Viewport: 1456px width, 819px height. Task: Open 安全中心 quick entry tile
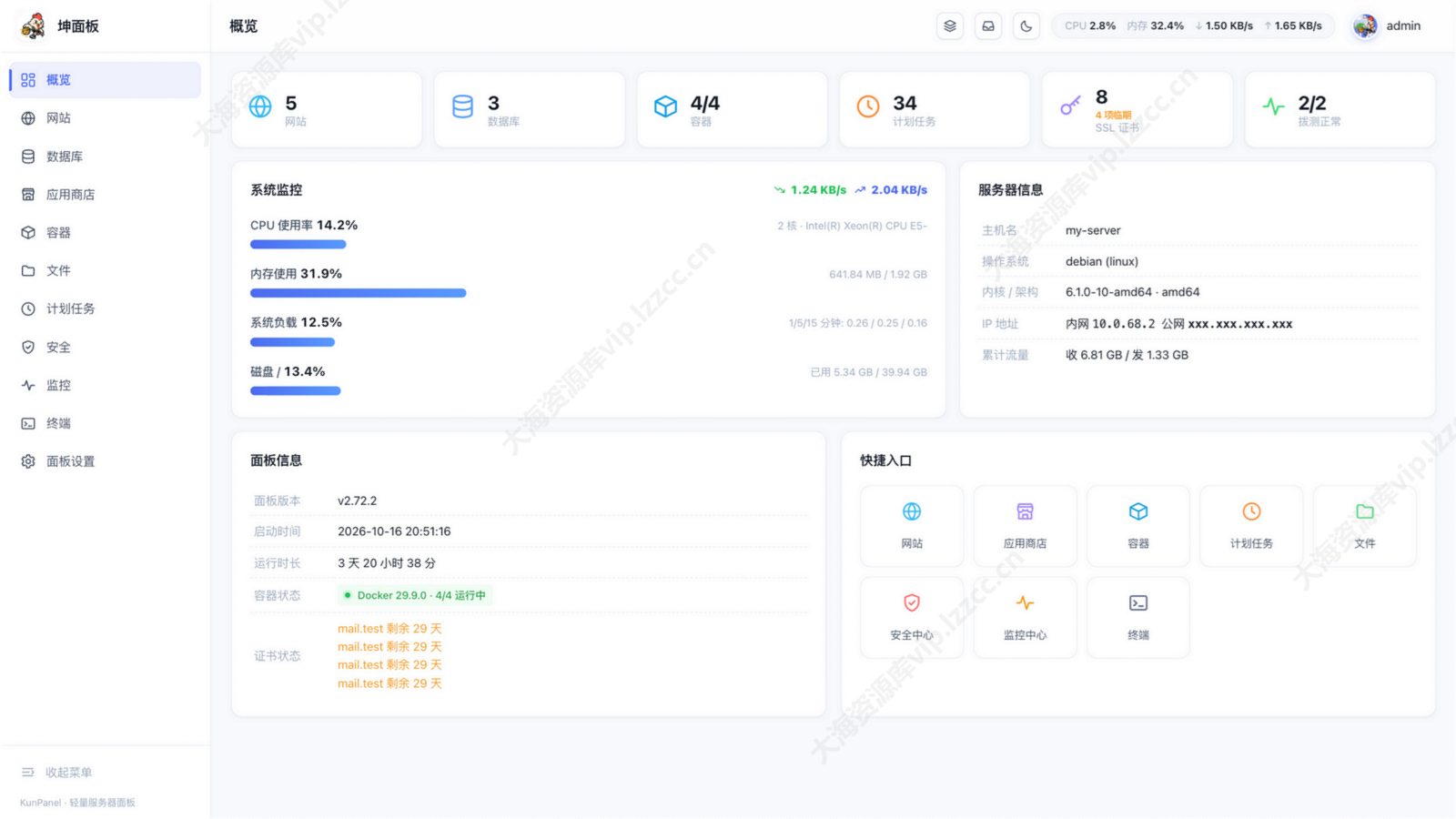click(x=912, y=618)
